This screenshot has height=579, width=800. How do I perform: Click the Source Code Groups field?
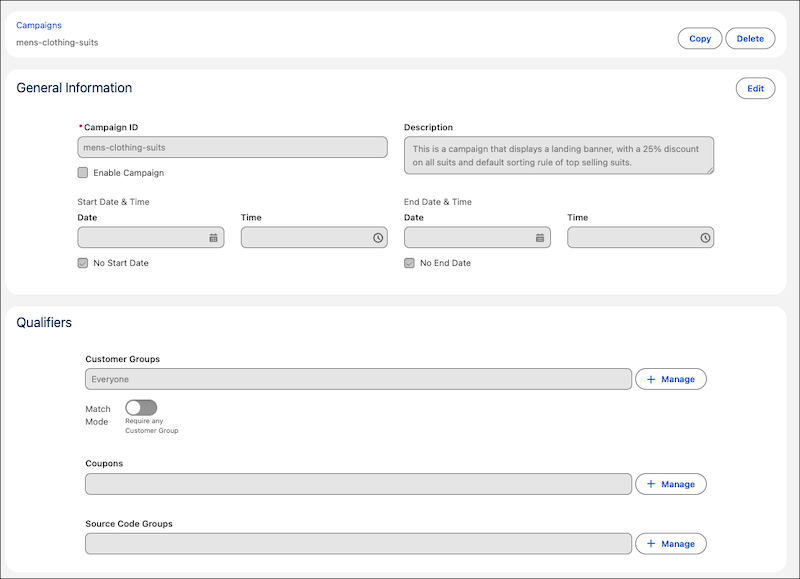click(x=358, y=544)
